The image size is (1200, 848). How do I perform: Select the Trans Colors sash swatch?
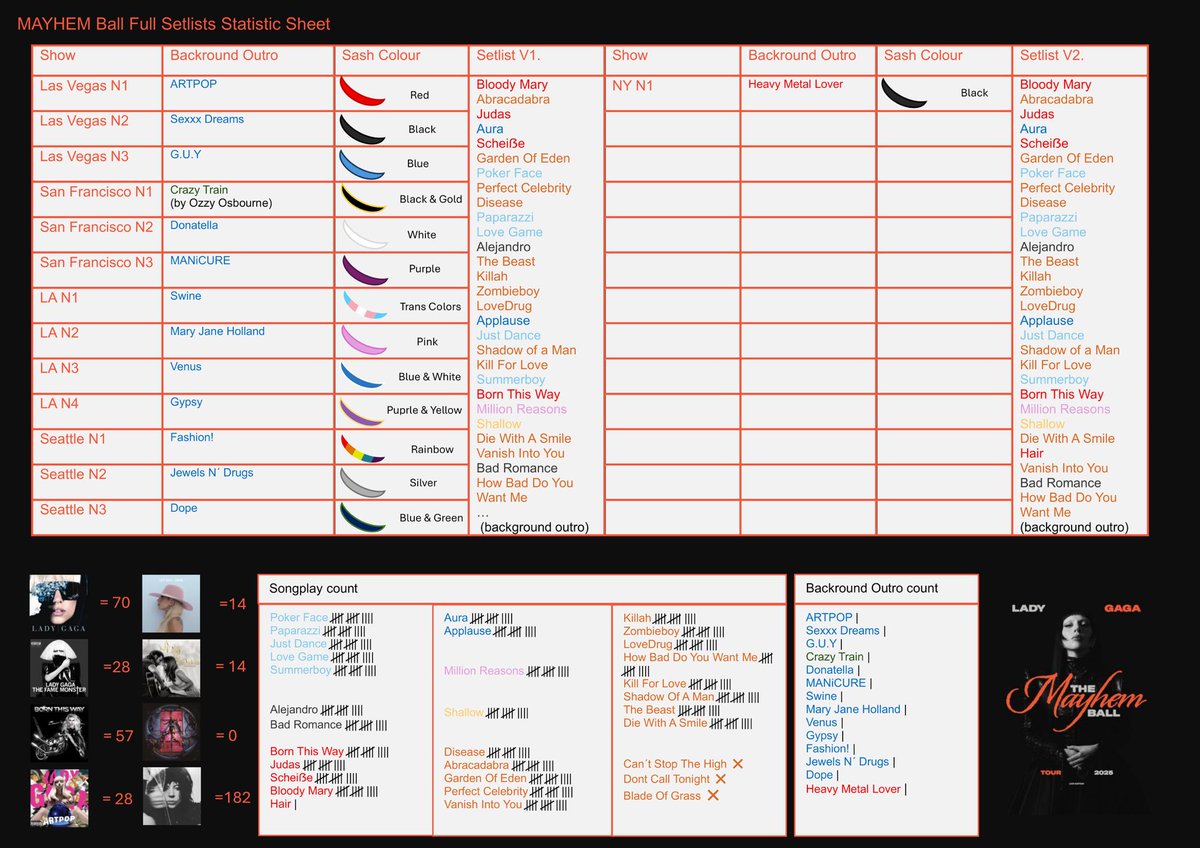(x=365, y=305)
